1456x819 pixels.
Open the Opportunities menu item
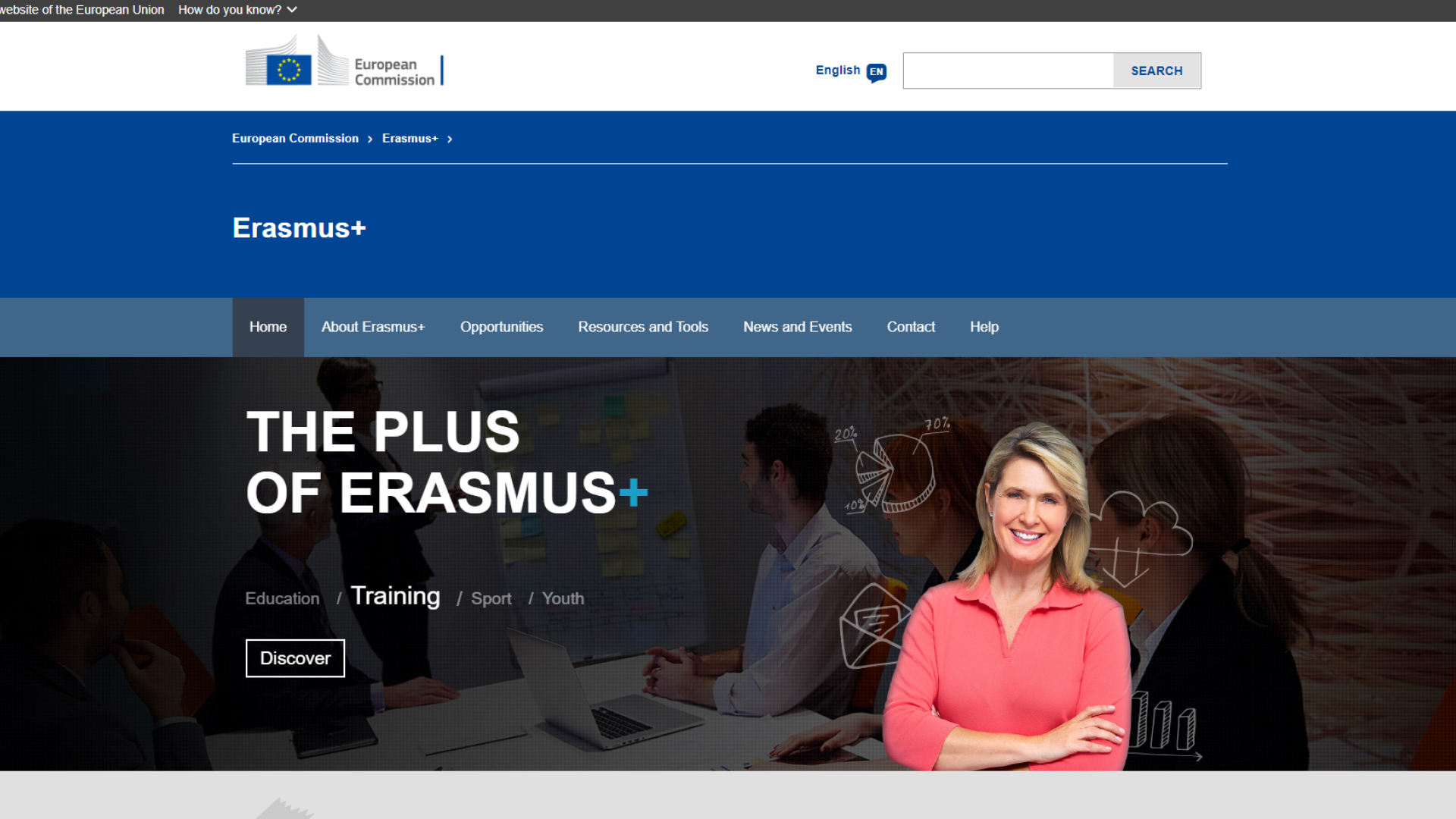501,327
